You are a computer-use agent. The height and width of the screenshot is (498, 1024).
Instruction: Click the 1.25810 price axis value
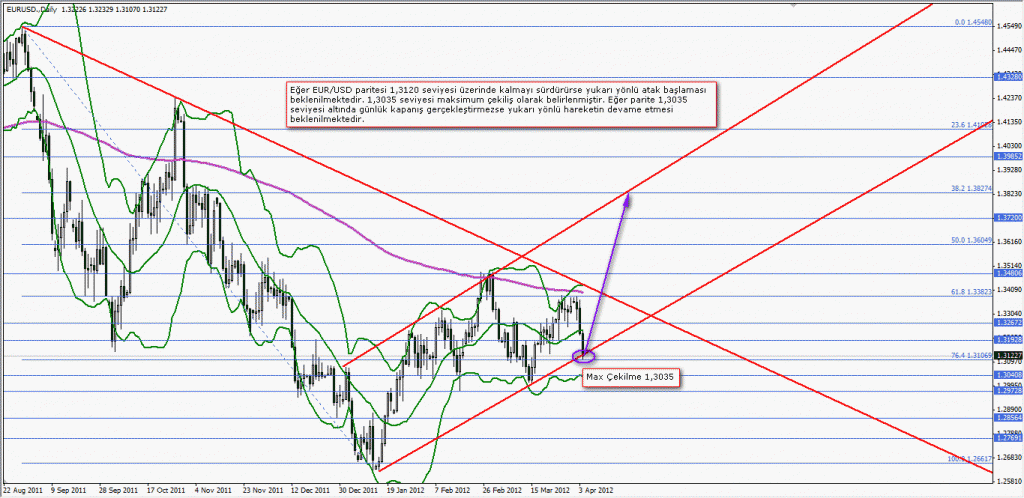(x=1010, y=480)
